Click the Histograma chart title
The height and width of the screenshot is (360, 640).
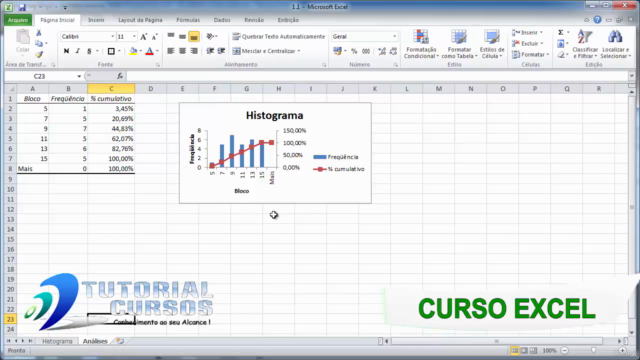point(275,116)
